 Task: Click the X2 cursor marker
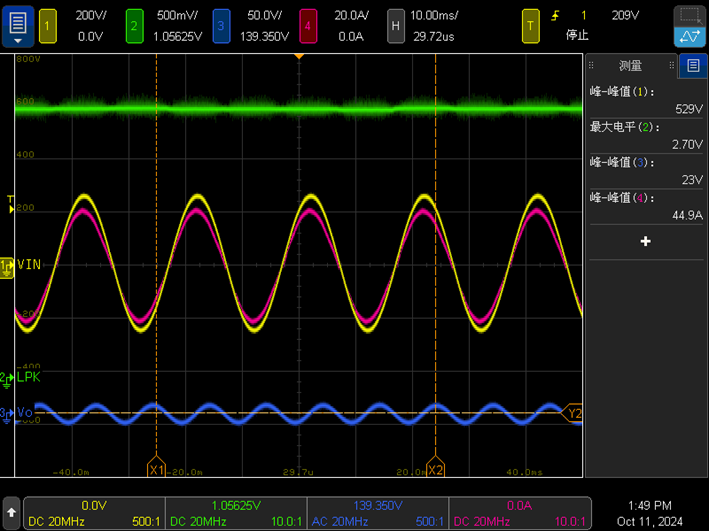[x=435, y=469]
